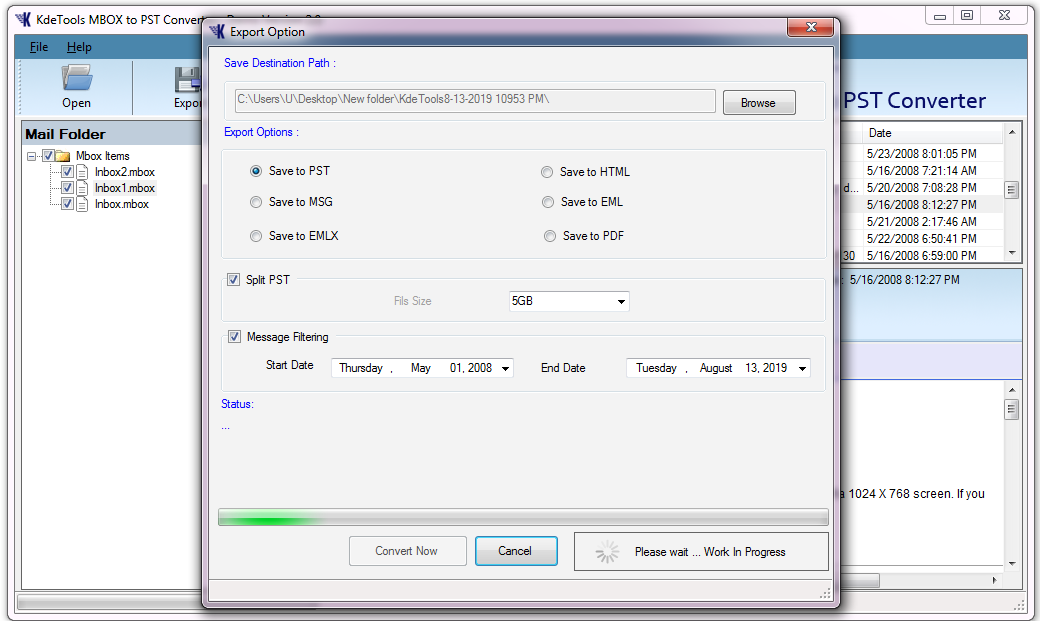1040x624 pixels.
Task: Click the Inbox1.mbox file icon
Action: 82,188
